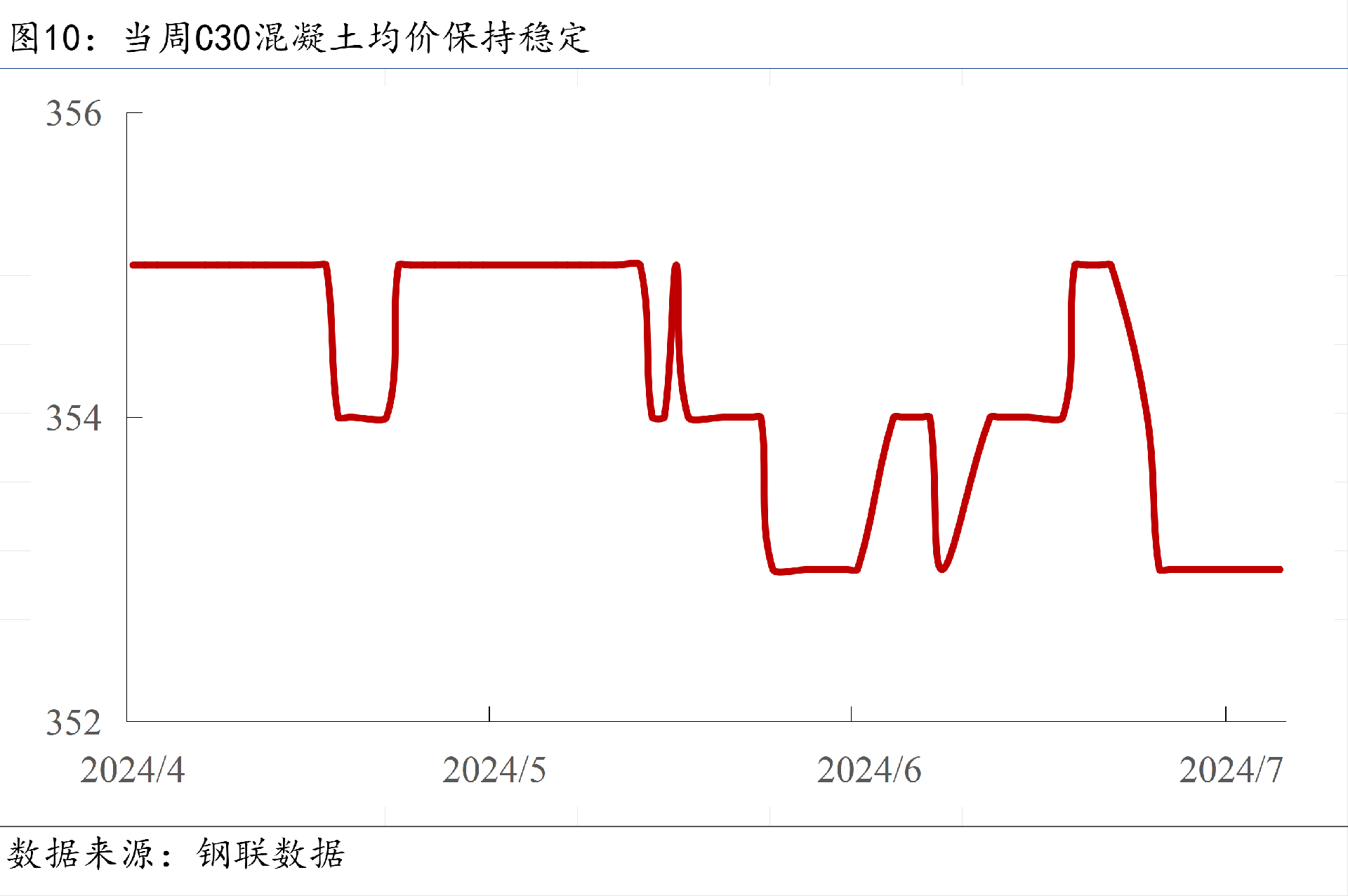Click the 356 y-axis label
Viewport: 1348px width, 896px height.
[x=74, y=114]
